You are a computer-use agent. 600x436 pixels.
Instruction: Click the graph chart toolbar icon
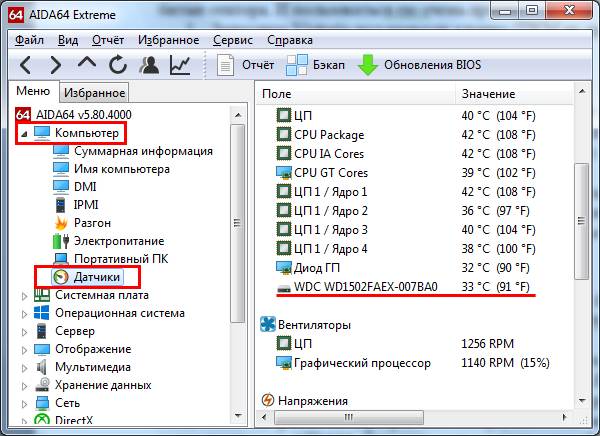coord(180,65)
